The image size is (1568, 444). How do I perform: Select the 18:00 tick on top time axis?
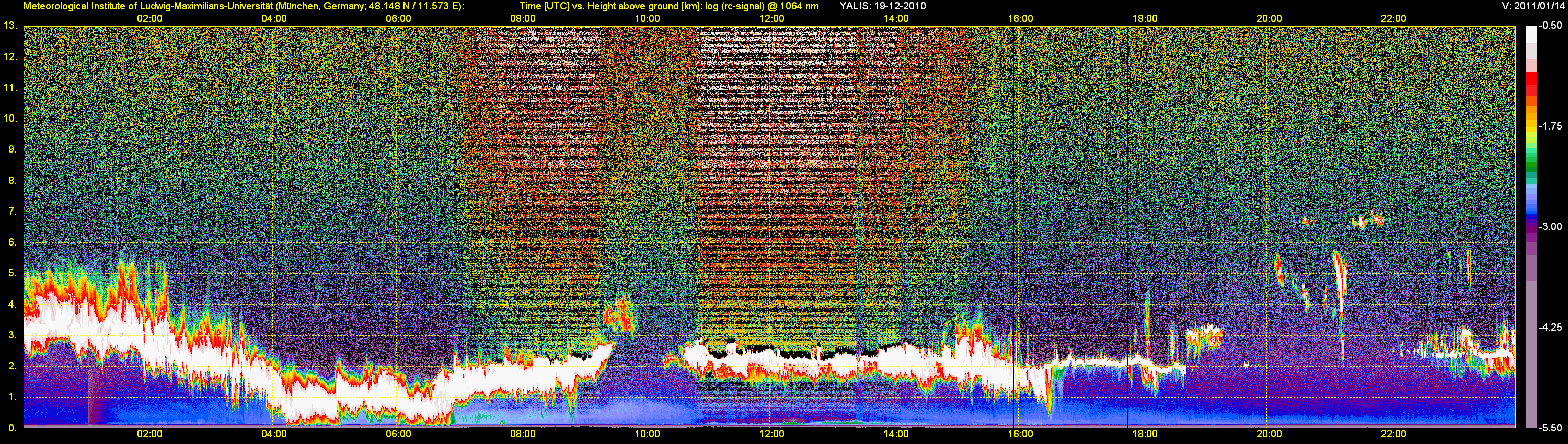(x=1145, y=19)
